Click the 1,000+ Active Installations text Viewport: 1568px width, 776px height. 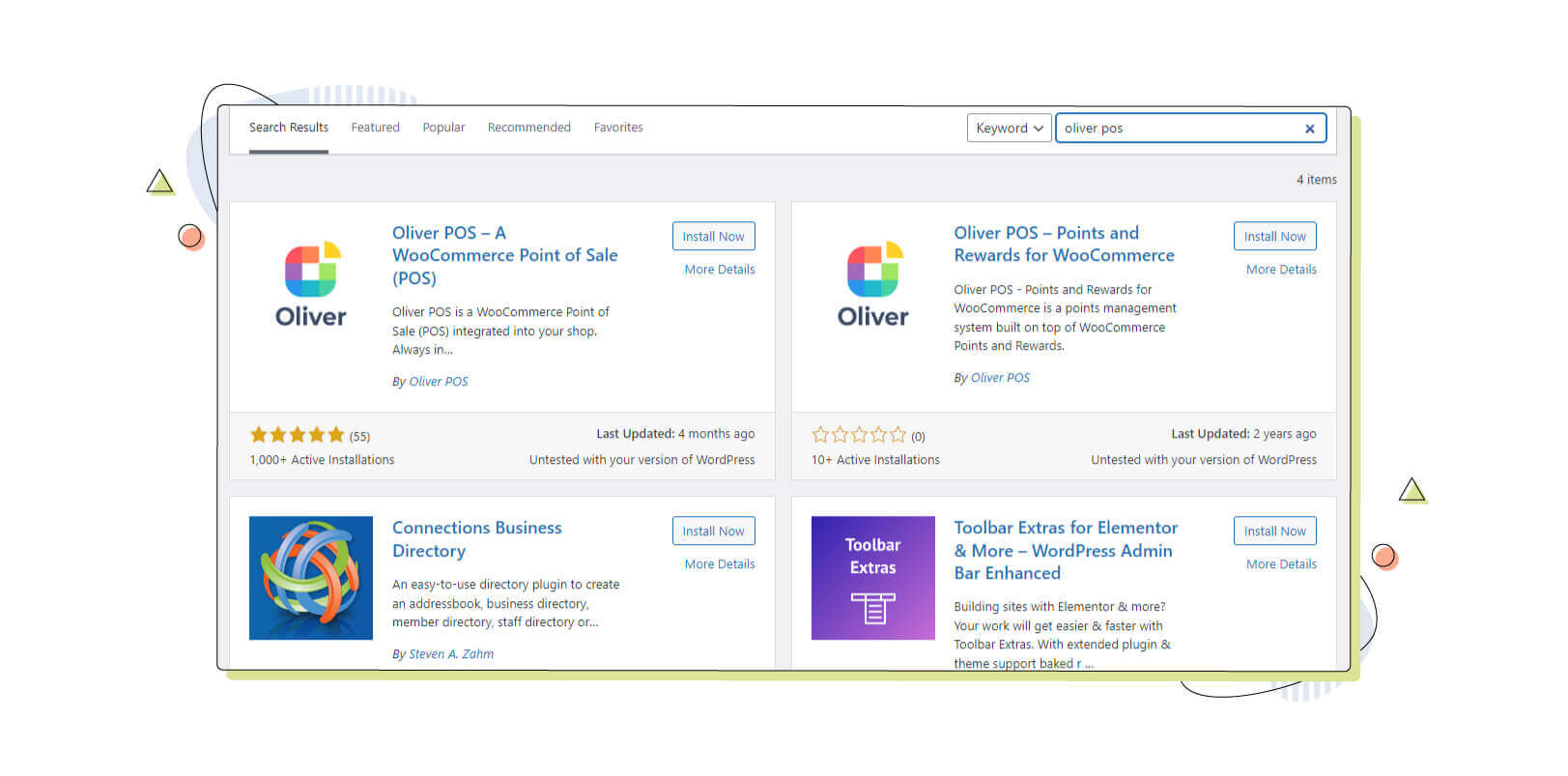coord(322,460)
